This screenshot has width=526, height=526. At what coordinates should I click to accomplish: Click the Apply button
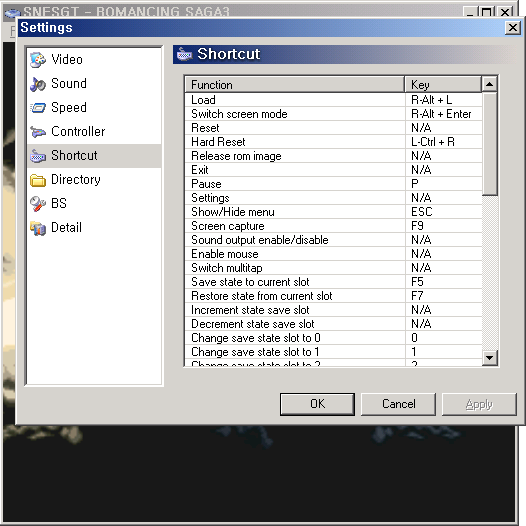pyautogui.click(x=479, y=404)
